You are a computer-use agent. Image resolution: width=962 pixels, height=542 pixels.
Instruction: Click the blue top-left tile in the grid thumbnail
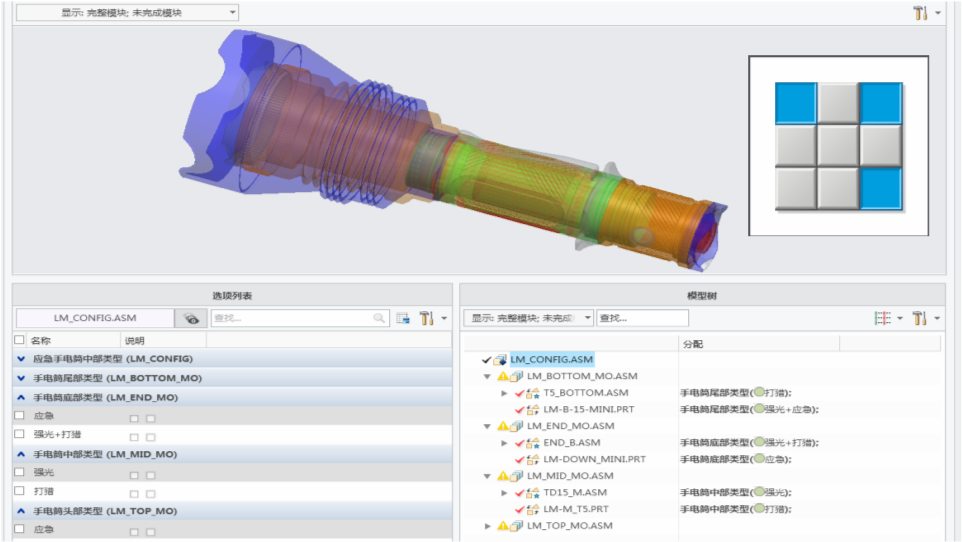coord(796,103)
